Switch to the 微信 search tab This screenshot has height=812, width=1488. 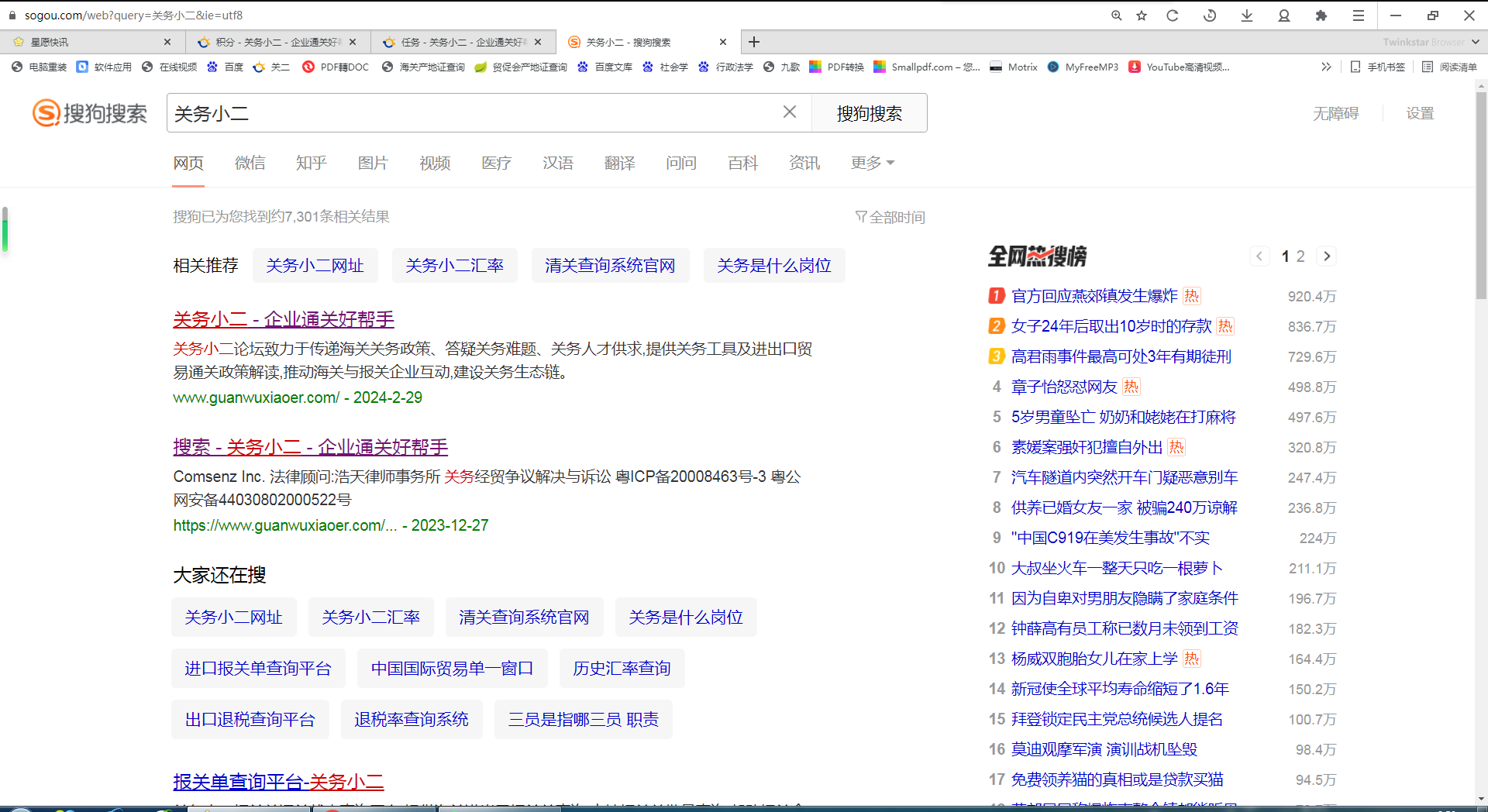[x=250, y=163]
